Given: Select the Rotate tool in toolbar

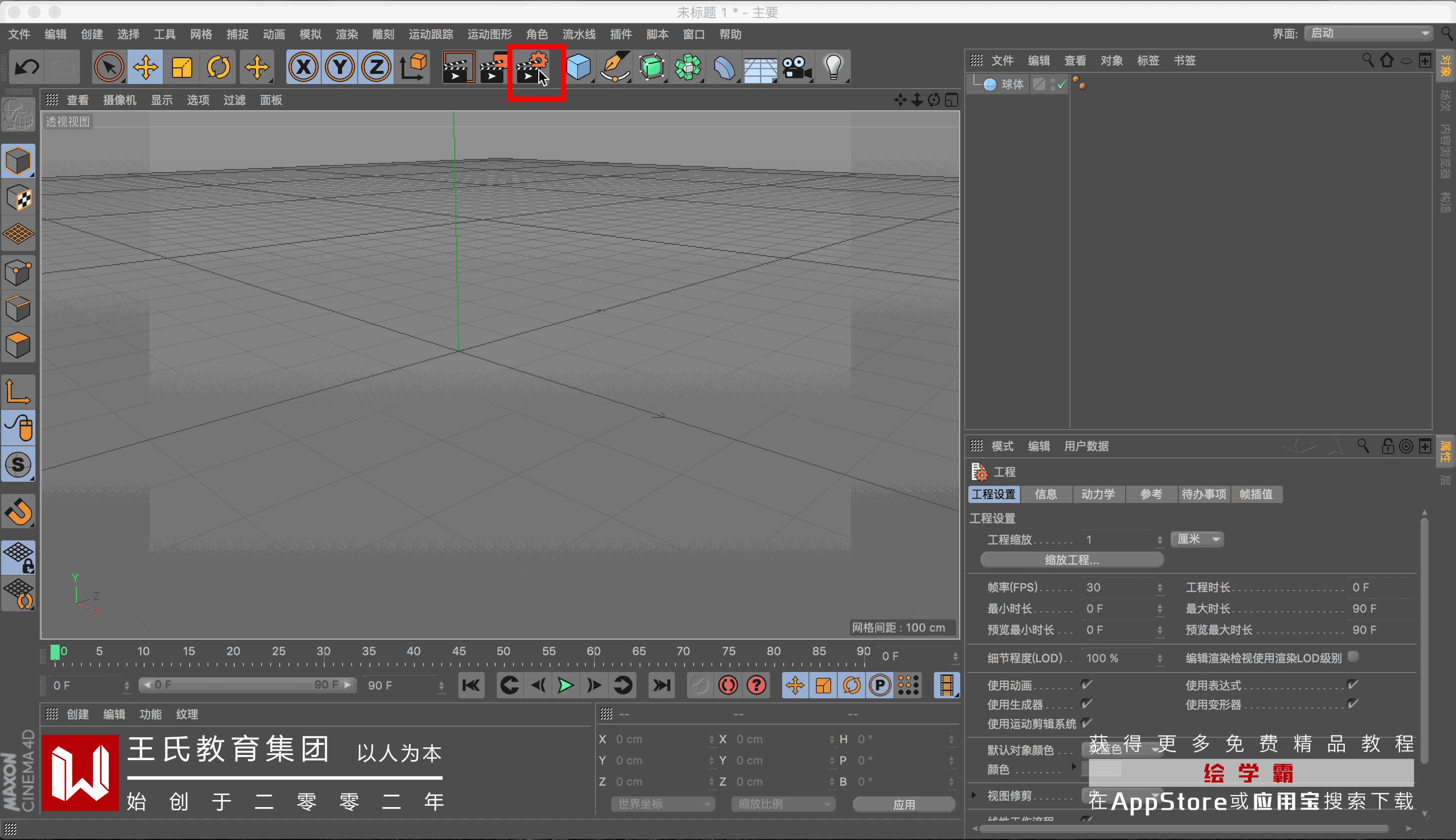Looking at the screenshot, I should click(x=219, y=67).
